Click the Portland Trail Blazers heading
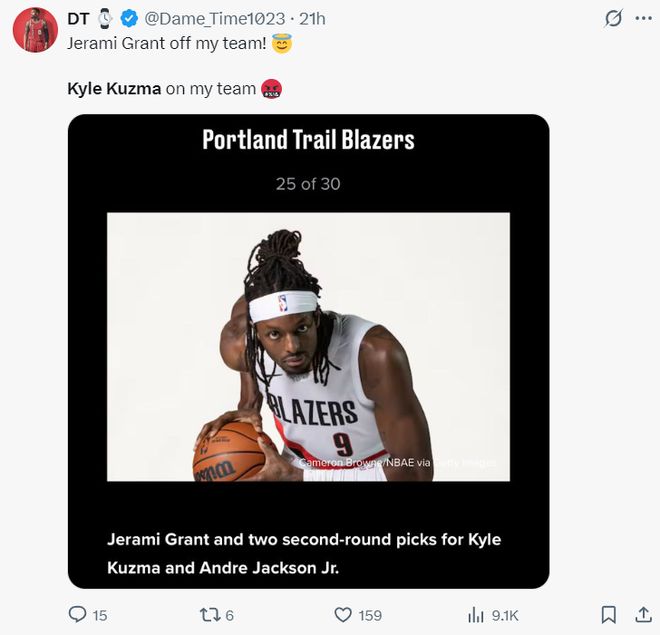660x635 pixels. 308,139
